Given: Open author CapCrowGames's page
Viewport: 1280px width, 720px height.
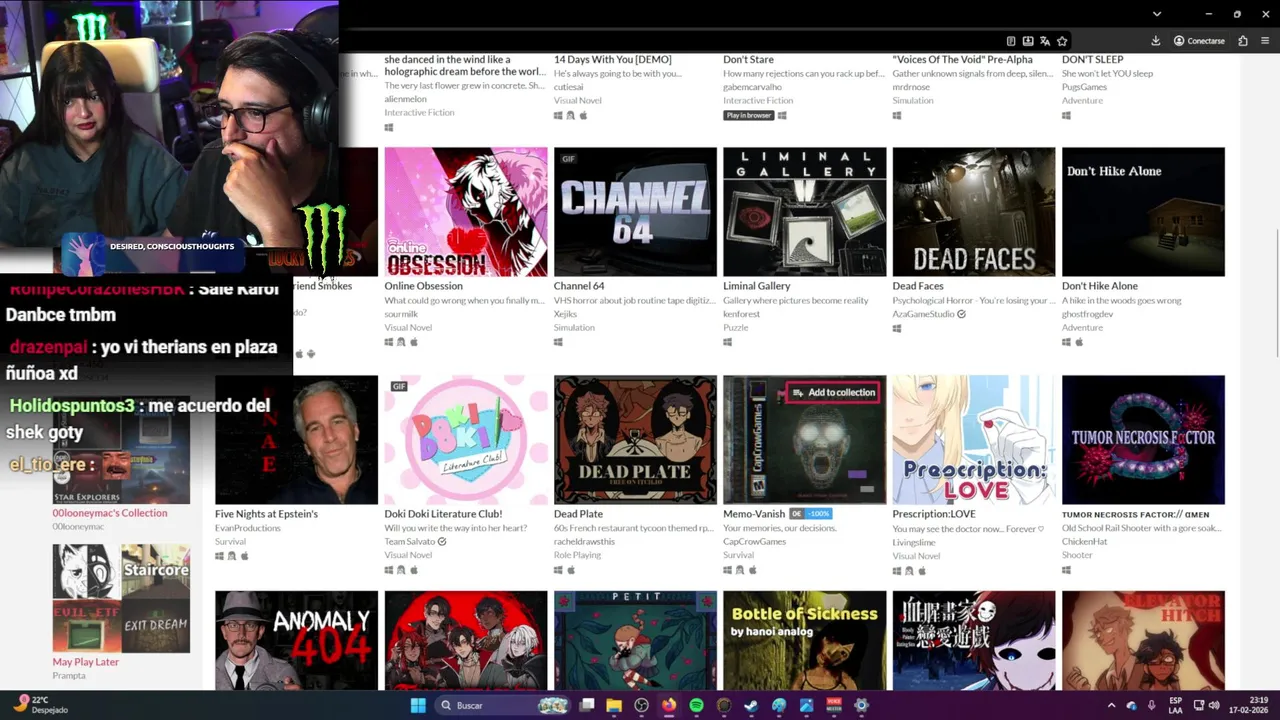Looking at the screenshot, I should (x=755, y=542).
